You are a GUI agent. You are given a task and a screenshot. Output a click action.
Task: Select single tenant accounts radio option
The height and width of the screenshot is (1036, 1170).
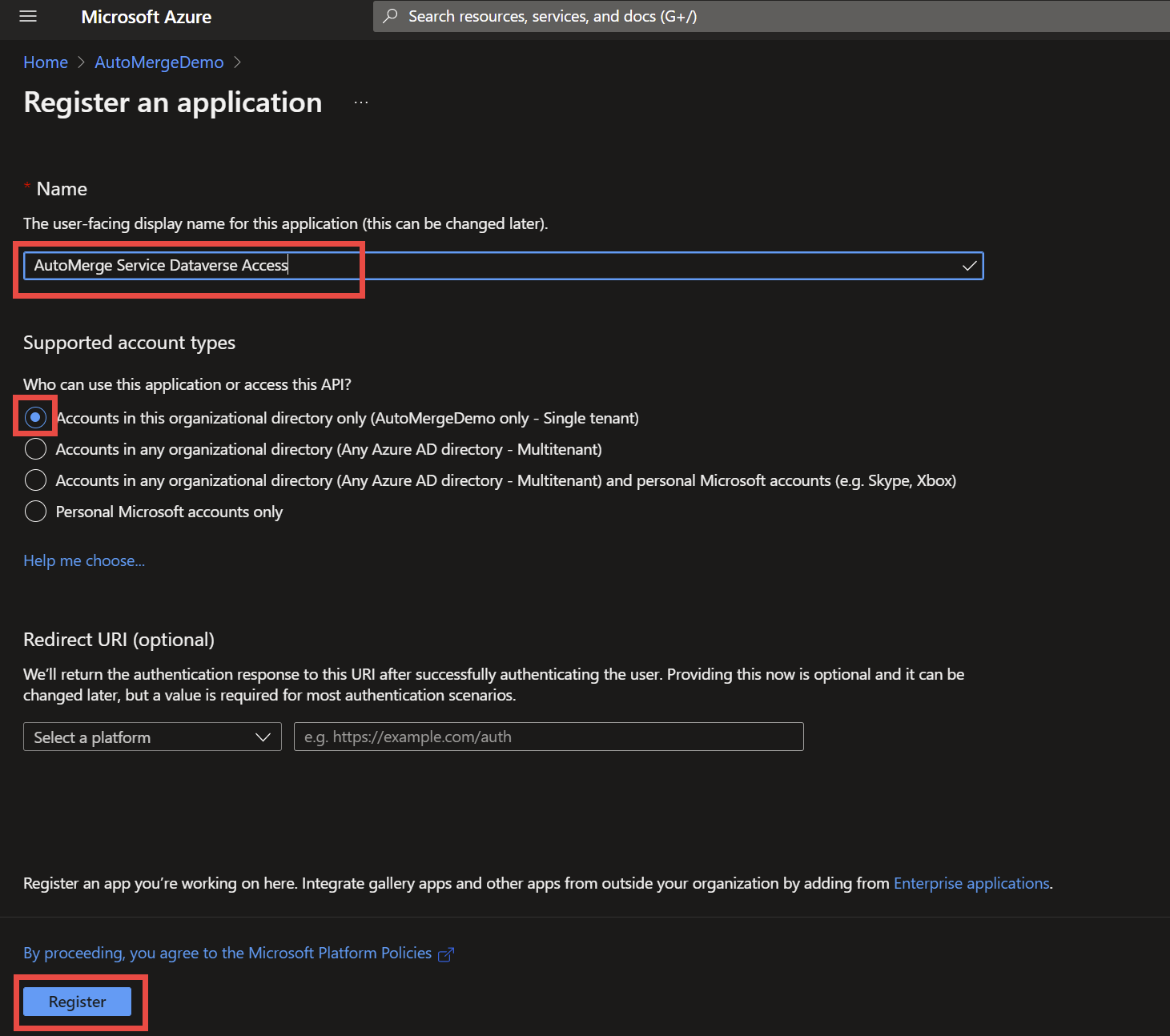[x=35, y=417]
